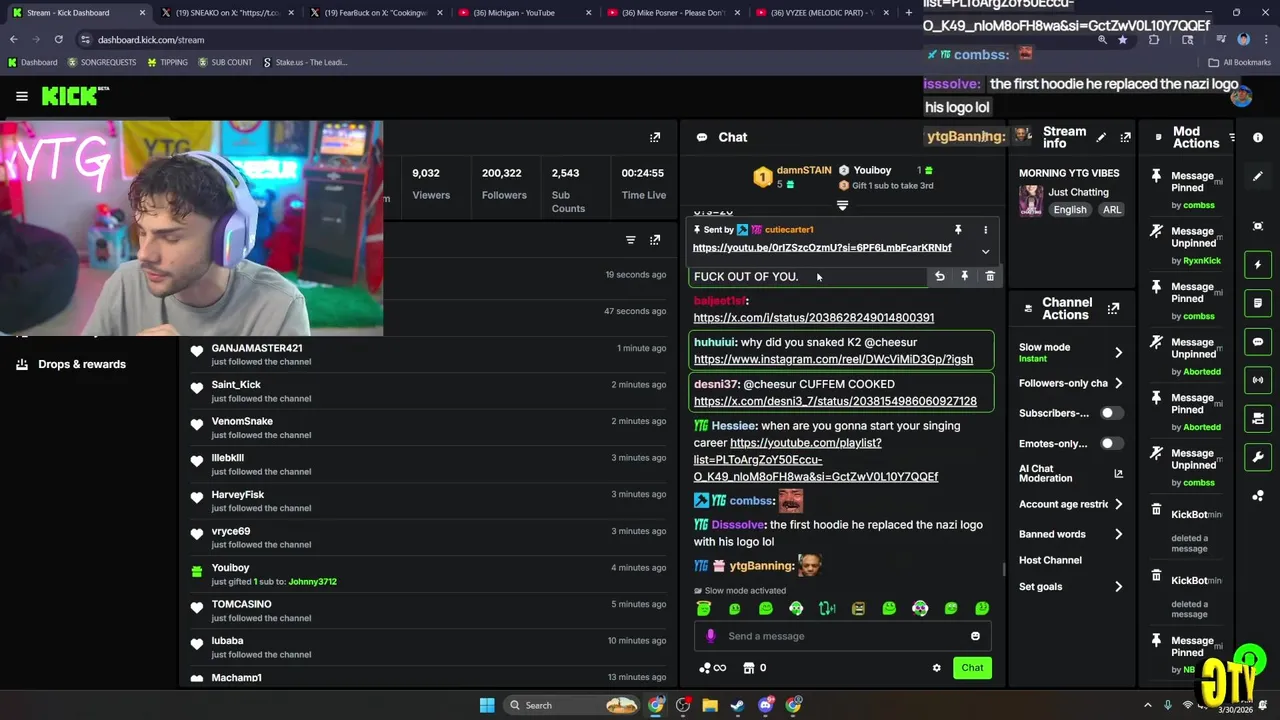Expand the pinned message chevron
Screen dimensions: 1280x720
985,251
